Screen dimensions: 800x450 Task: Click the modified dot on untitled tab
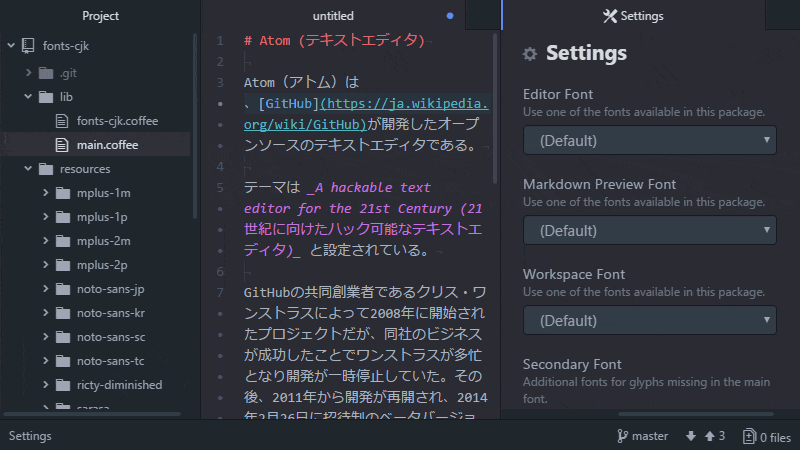coord(450,16)
